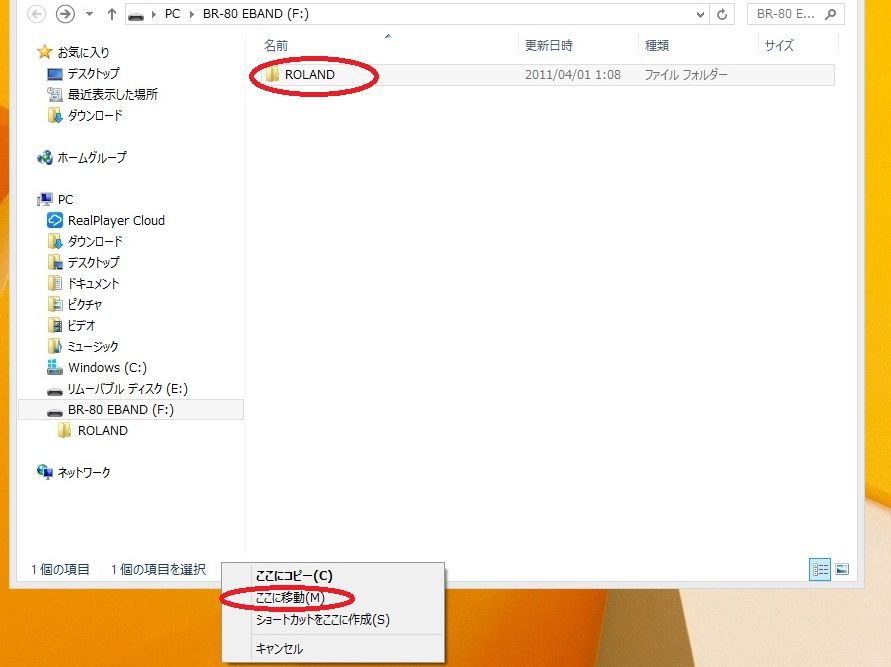Open リムーバブル ディスク (E:) drive
This screenshot has width=891, height=667.
click(x=127, y=389)
